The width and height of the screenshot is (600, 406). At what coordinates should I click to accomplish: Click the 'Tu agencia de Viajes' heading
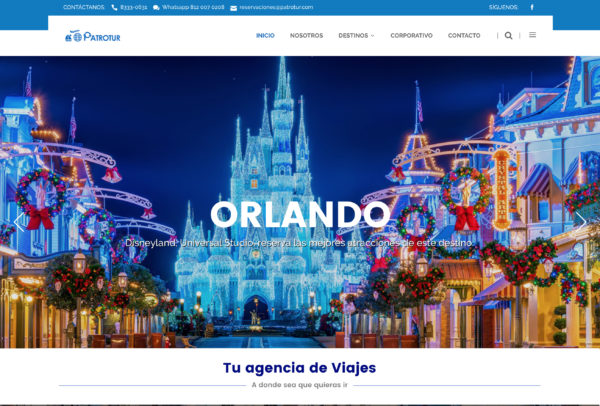click(x=300, y=368)
